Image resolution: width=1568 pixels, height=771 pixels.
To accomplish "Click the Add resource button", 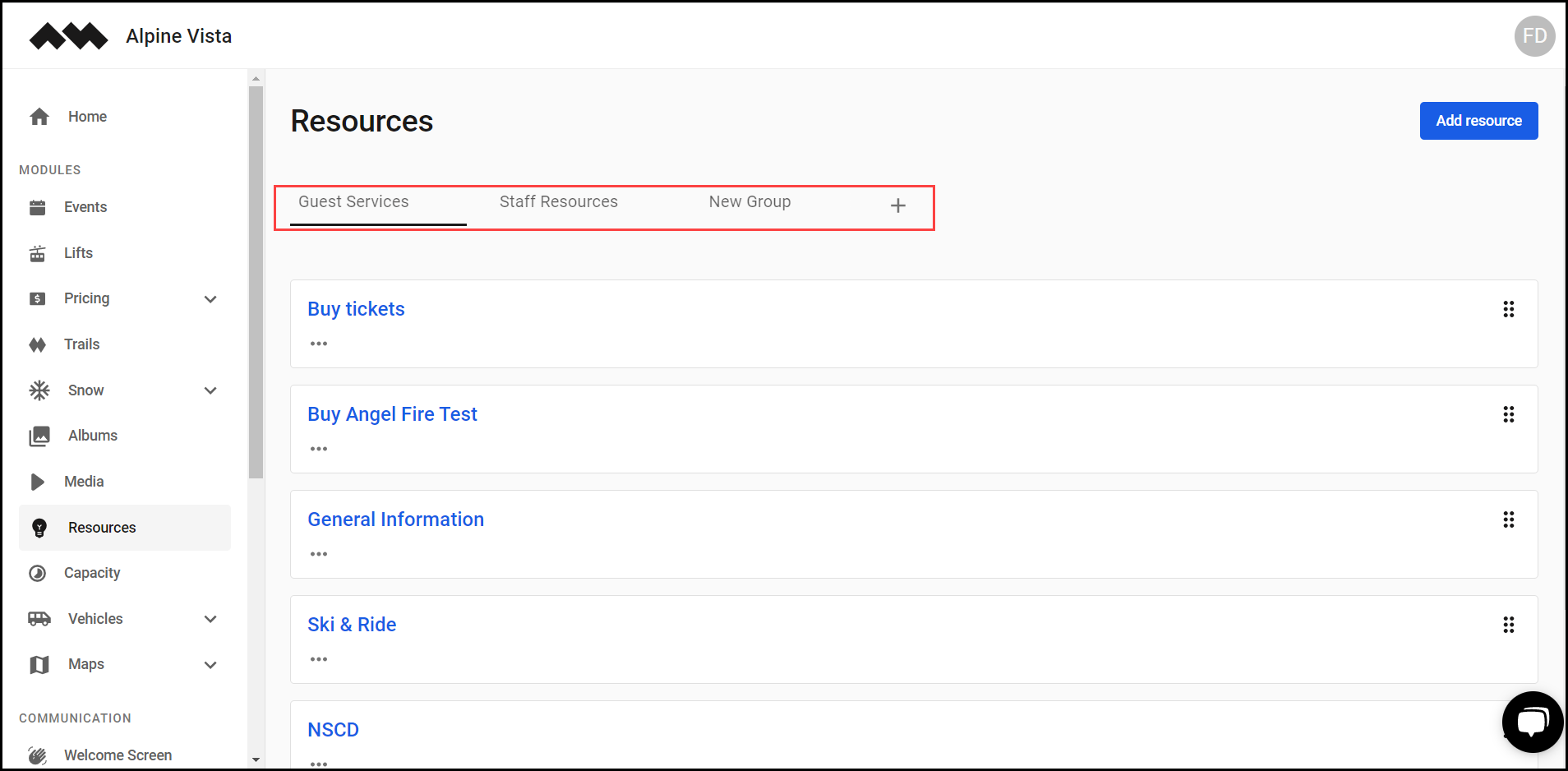I will [x=1478, y=121].
